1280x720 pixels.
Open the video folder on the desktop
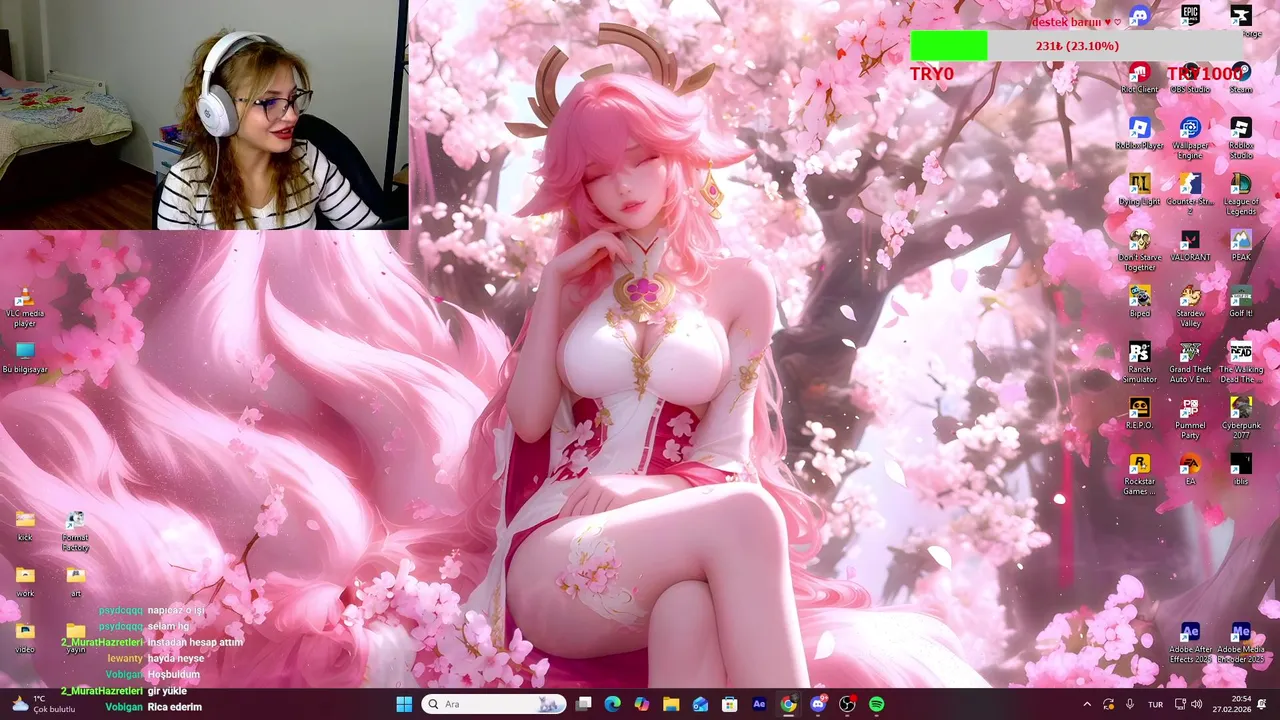(25, 638)
